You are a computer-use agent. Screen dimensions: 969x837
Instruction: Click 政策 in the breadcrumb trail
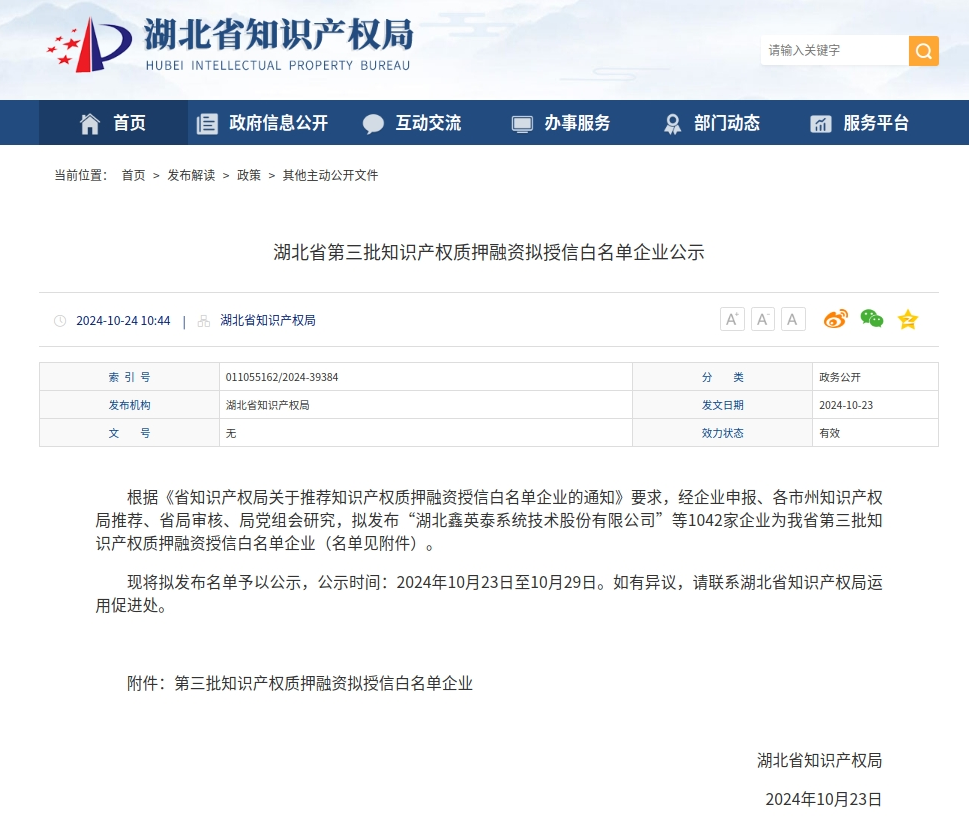(248, 175)
